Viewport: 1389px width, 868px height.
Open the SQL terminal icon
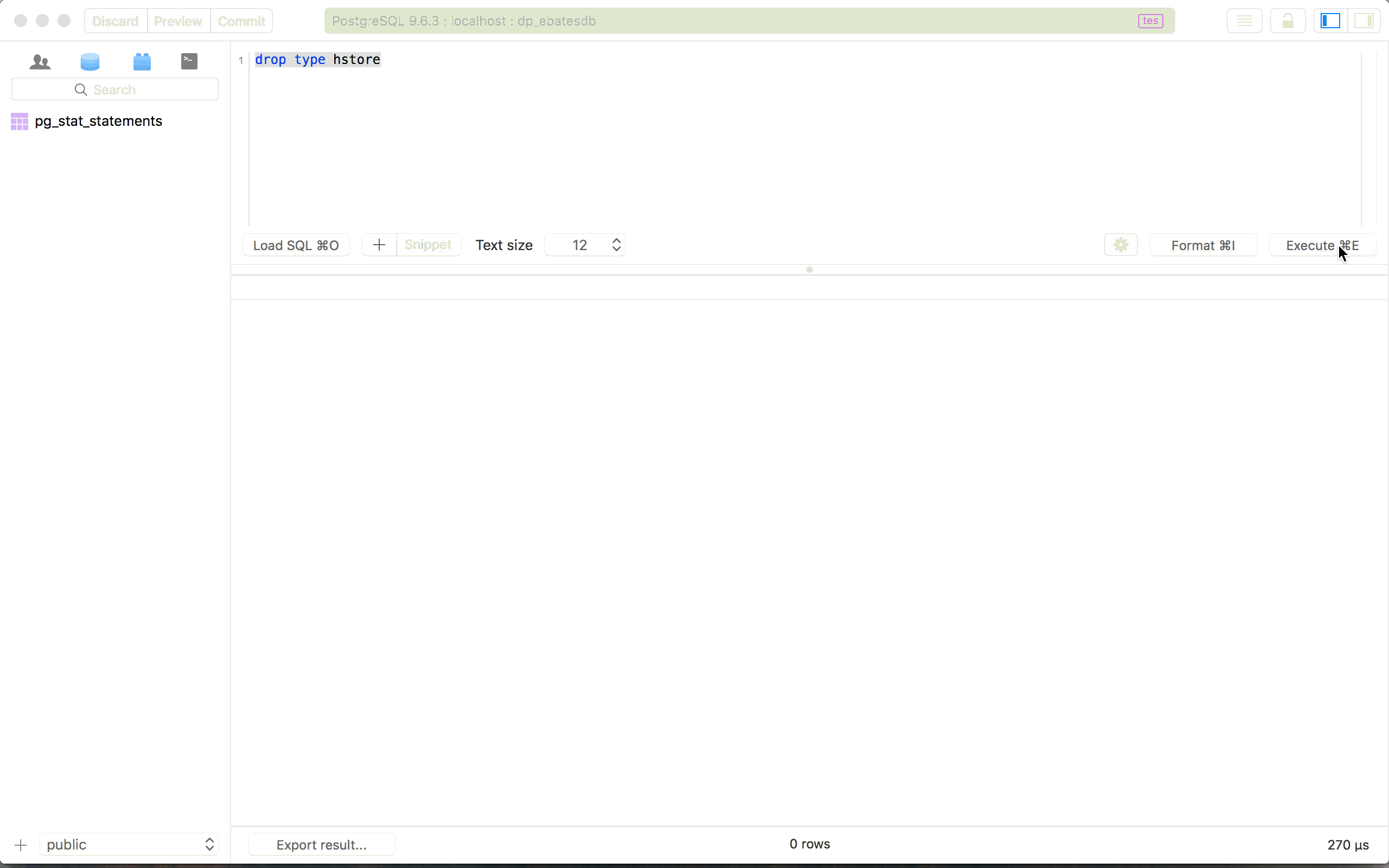[188, 61]
